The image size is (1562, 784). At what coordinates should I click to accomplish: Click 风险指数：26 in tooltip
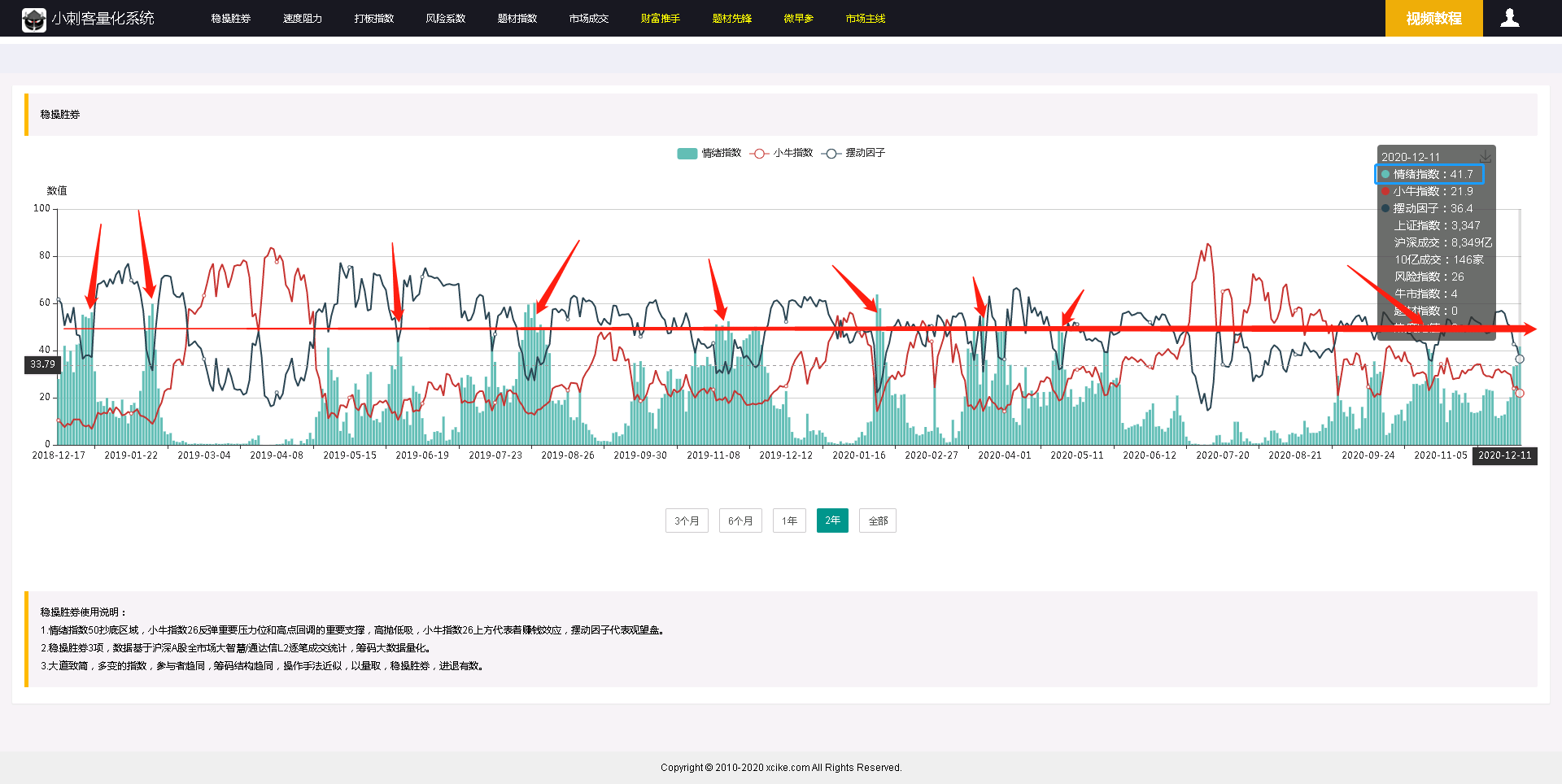pos(1429,277)
